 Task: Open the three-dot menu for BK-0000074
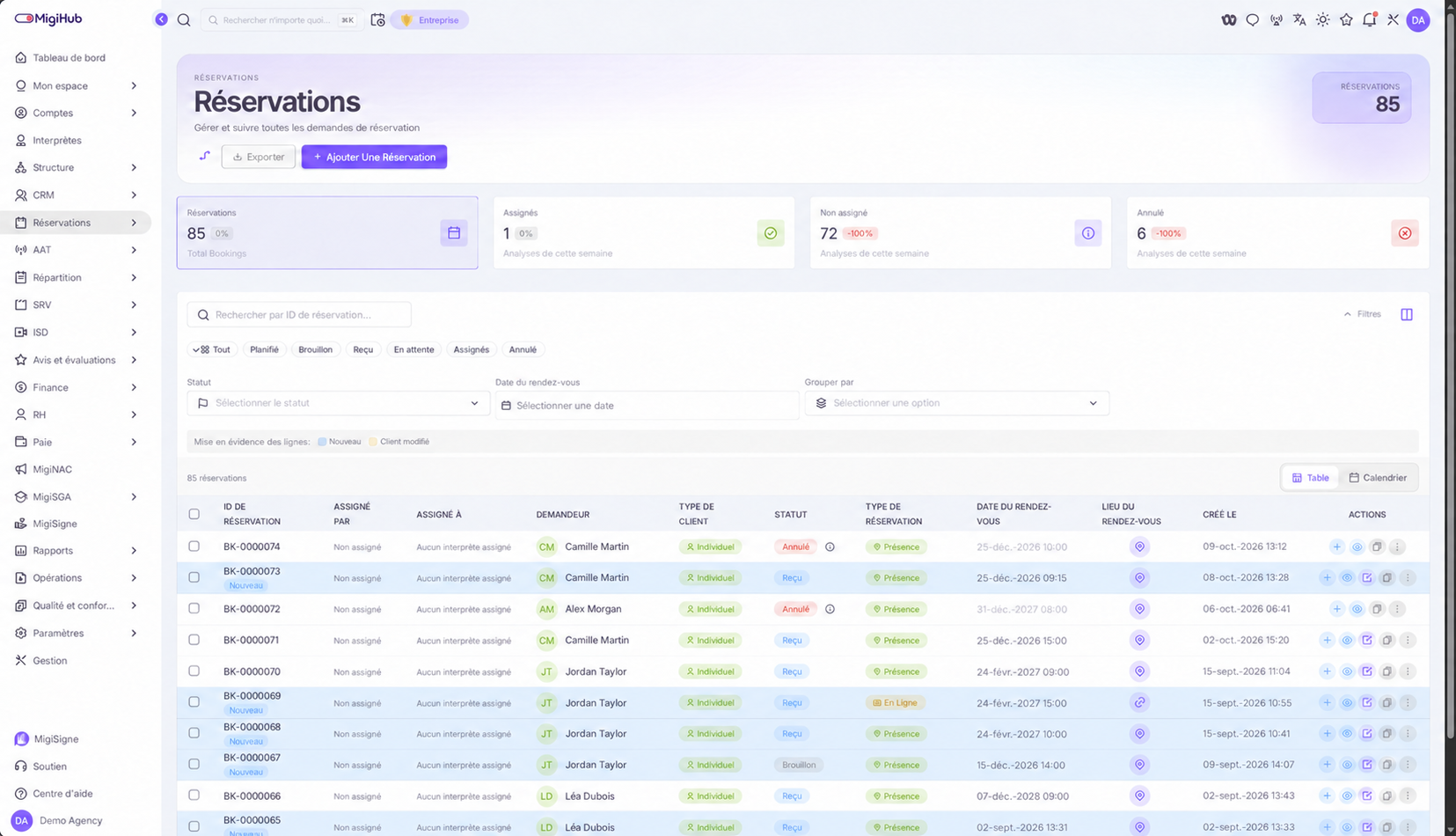pos(1397,547)
